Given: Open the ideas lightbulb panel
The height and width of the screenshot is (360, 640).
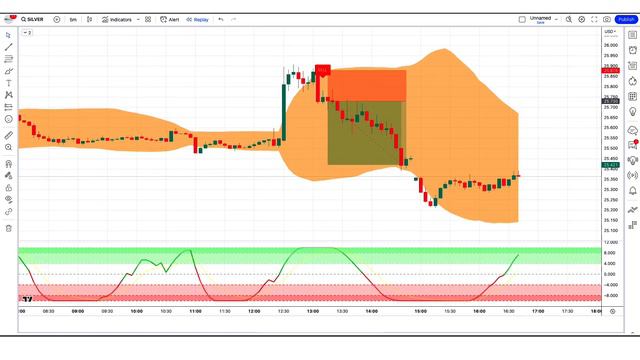Looking at the screenshot, I should [x=632, y=111].
